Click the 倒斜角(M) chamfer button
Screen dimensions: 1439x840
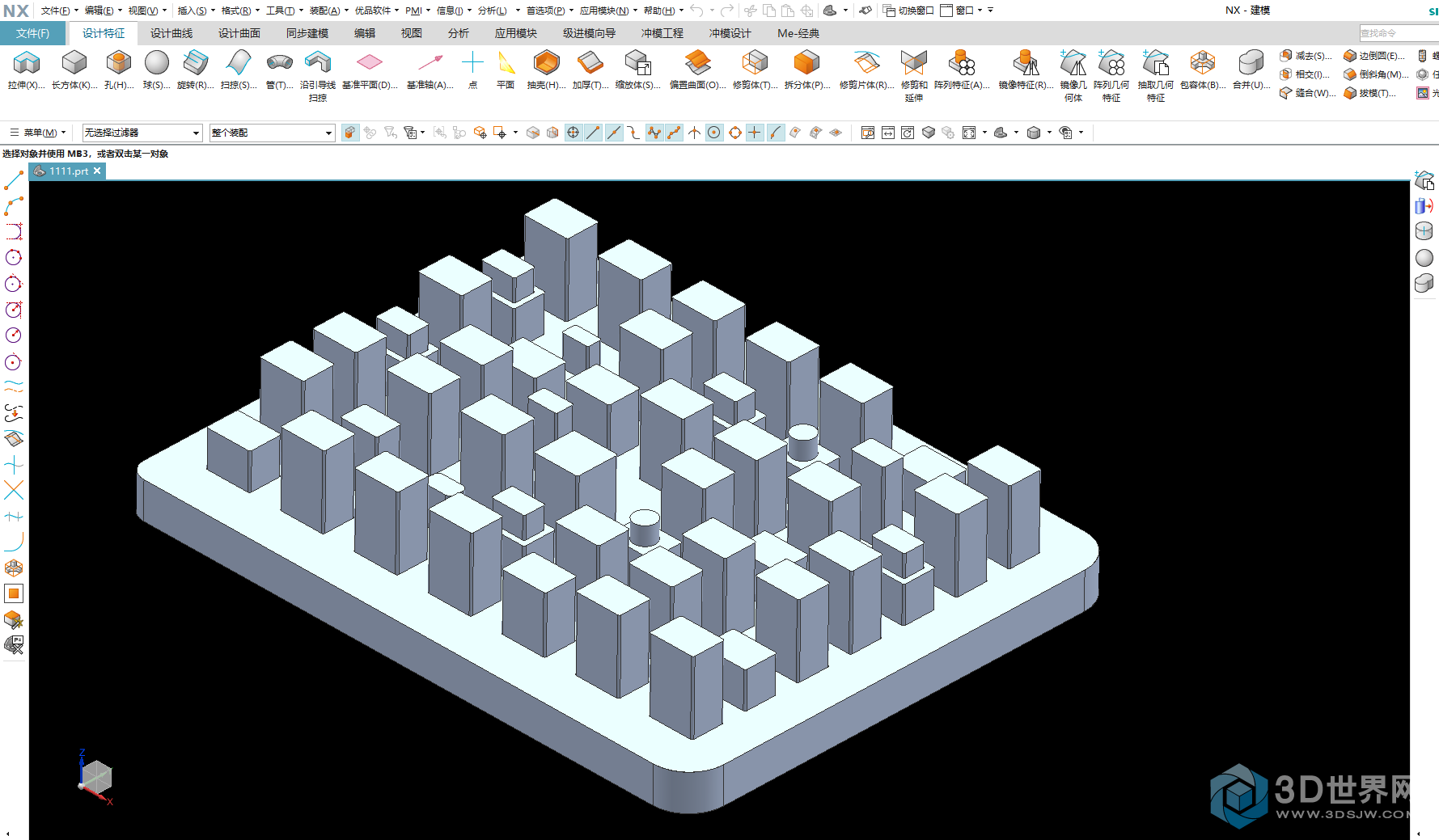tap(1376, 74)
